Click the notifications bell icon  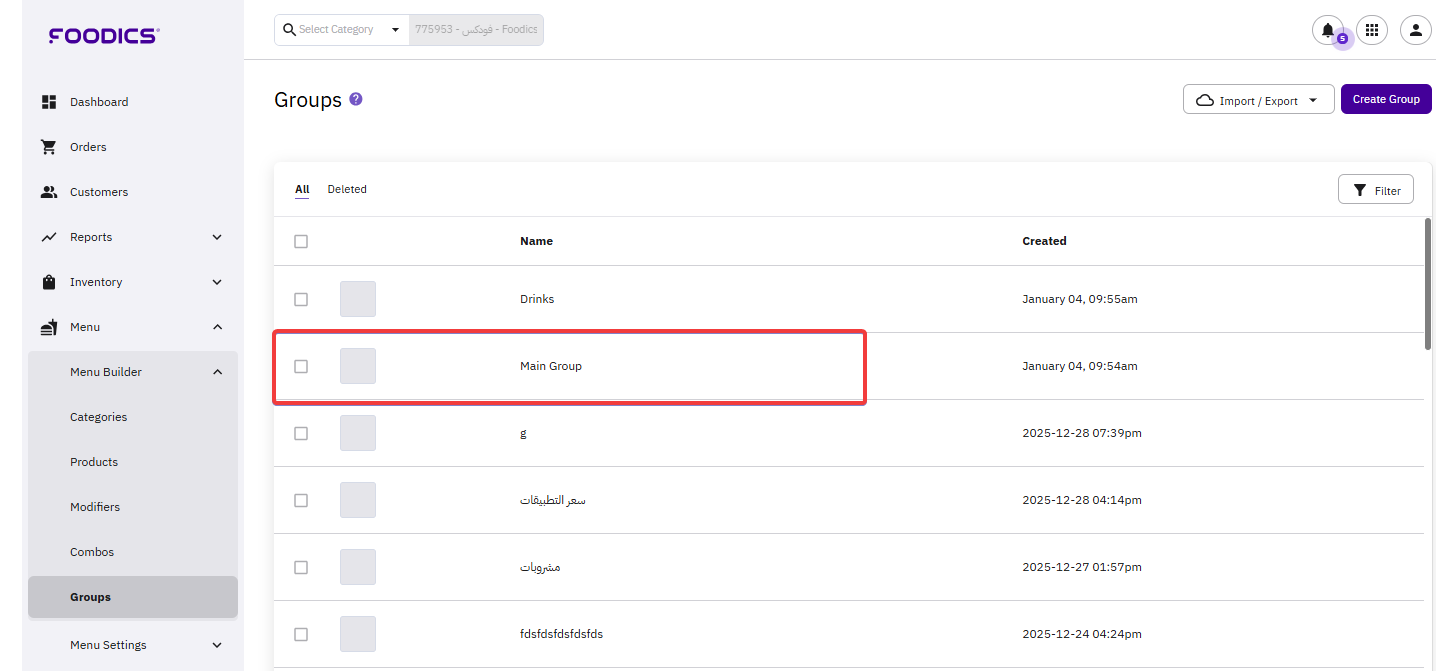coord(1327,30)
